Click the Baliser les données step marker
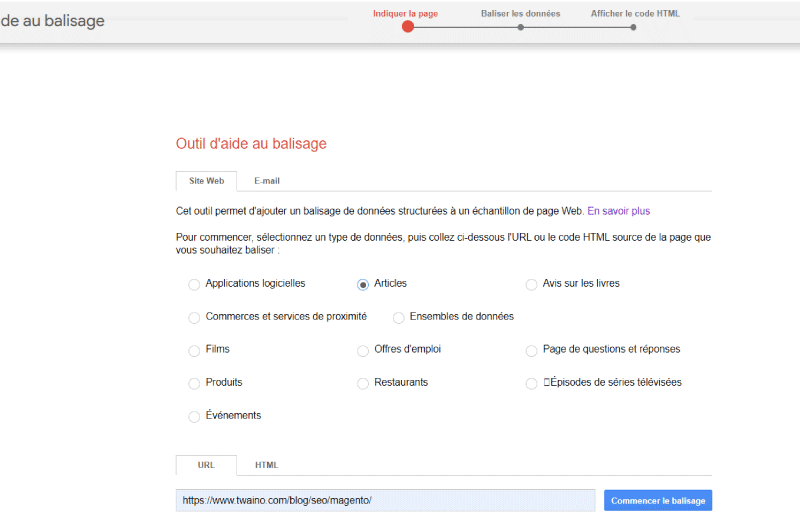Image resolution: width=800 pixels, height=530 pixels. coord(520,28)
